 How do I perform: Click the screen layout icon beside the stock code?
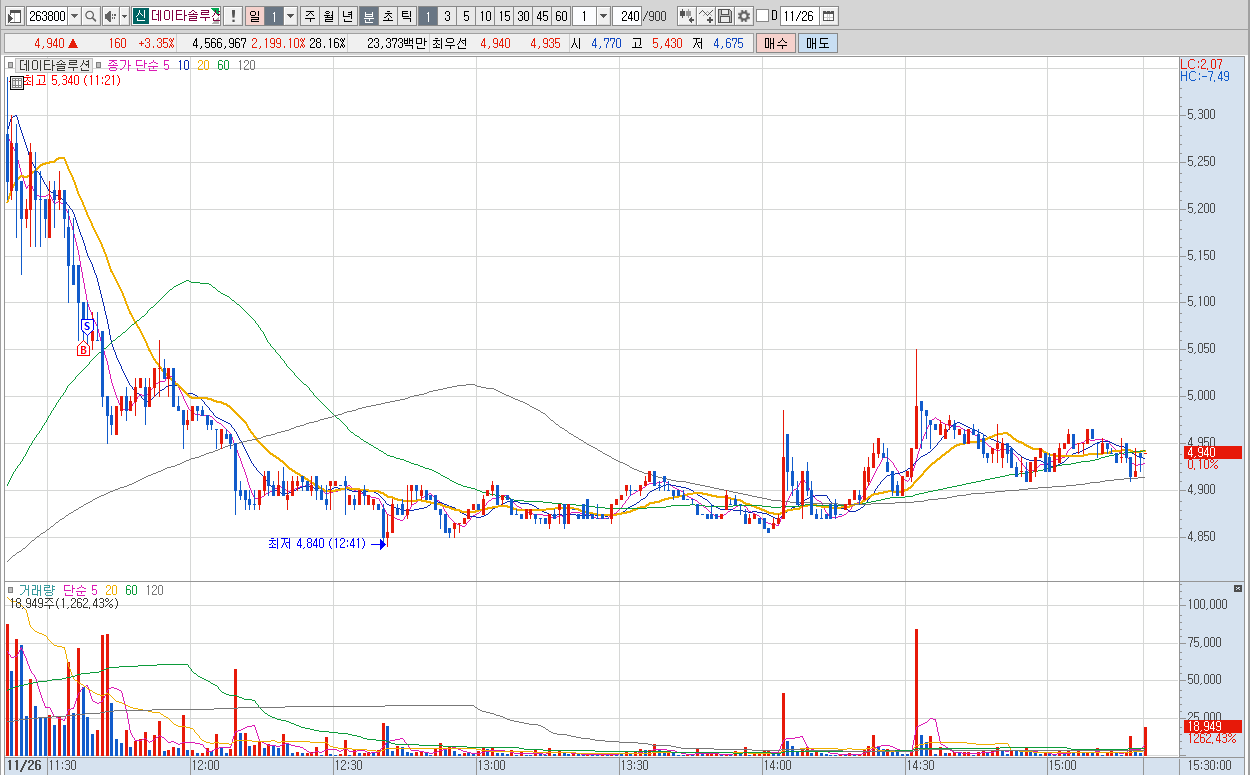click(14, 16)
